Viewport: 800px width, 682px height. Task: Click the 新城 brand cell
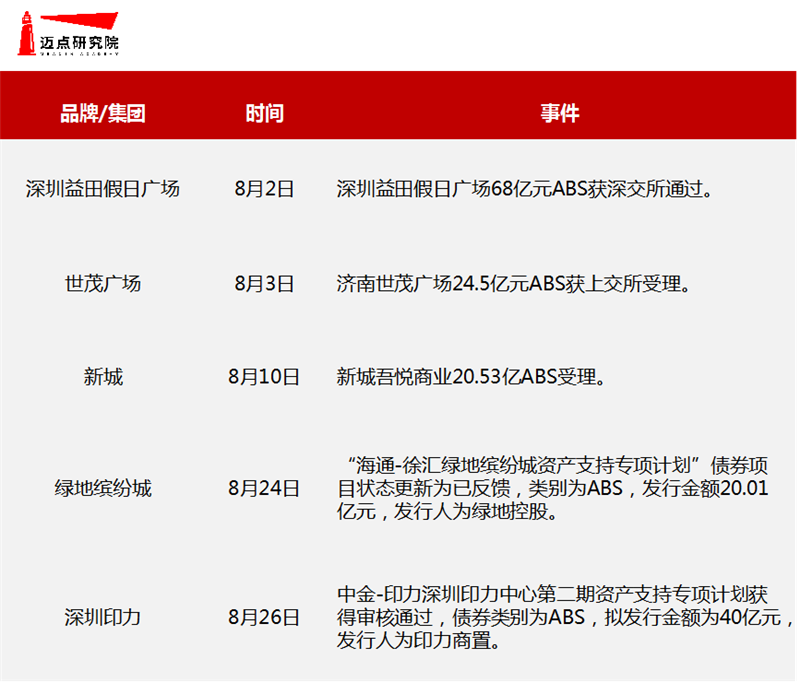[x=103, y=377]
